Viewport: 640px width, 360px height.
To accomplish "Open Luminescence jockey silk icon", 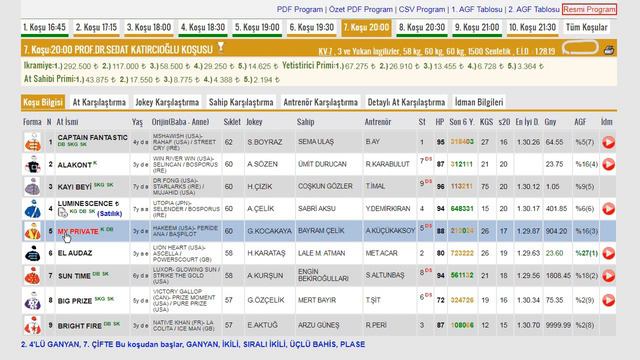I will 33,209.
